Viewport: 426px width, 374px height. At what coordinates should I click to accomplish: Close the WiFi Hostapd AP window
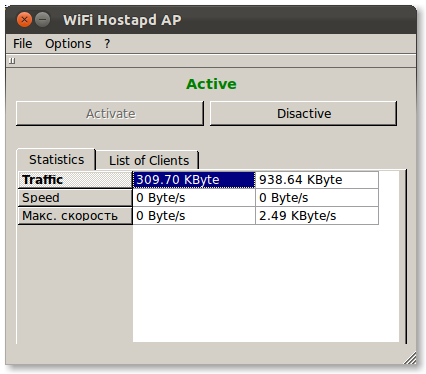tap(24, 20)
